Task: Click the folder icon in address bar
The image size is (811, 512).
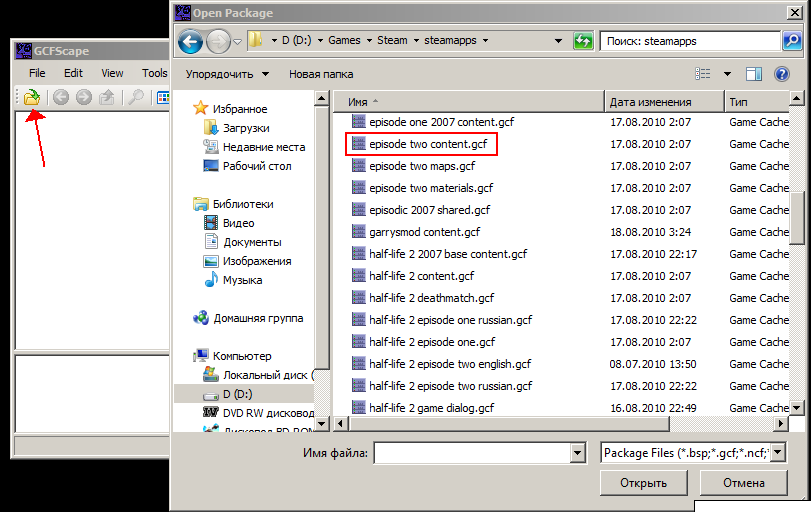Action: coord(254,40)
